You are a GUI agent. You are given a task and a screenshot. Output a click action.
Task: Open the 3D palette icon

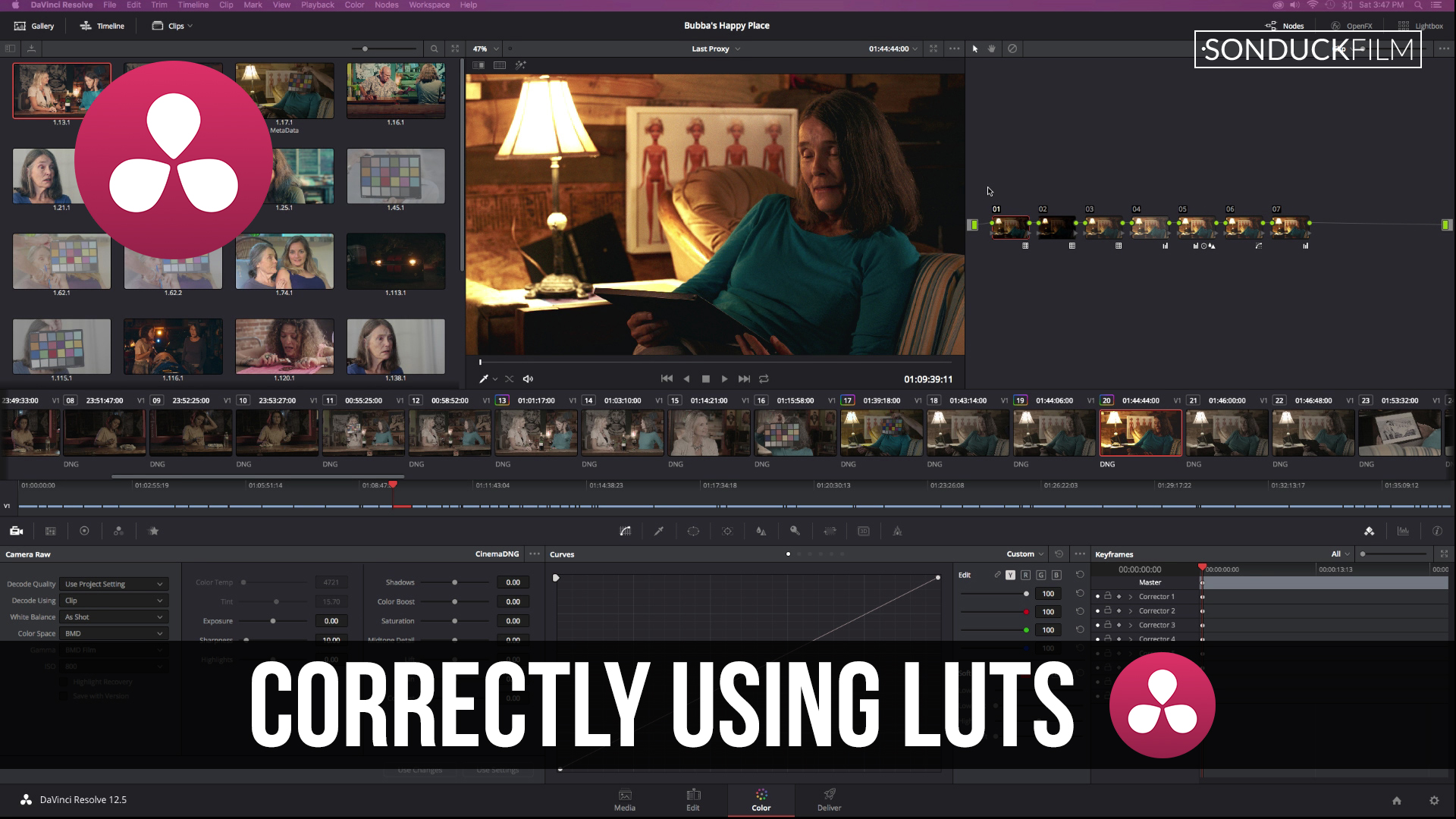tap(863, 531)
